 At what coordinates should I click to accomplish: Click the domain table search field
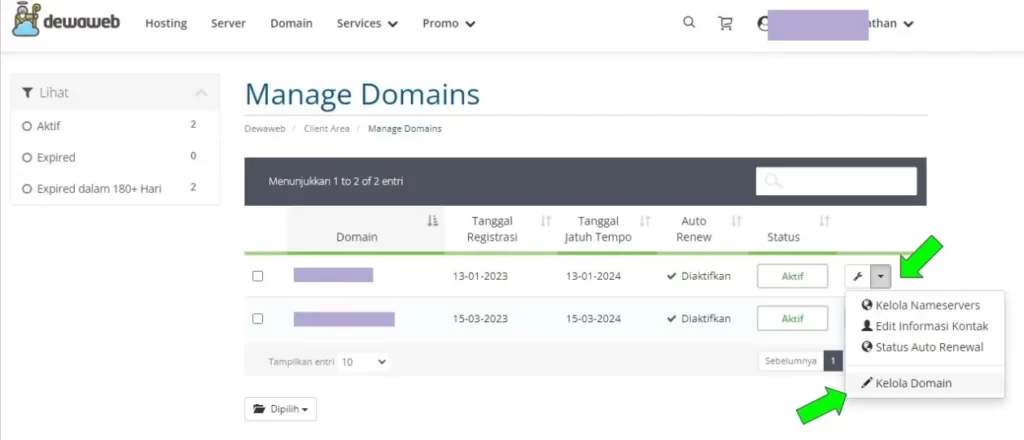836,181
